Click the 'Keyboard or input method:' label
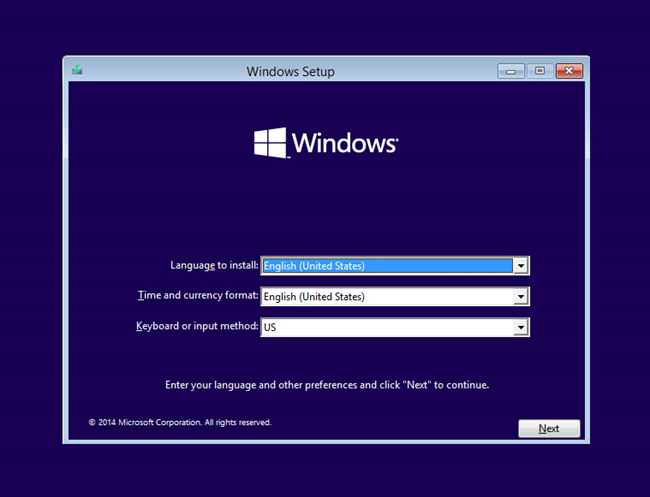This screenshot has width=650, height=497. click(197, 326)
